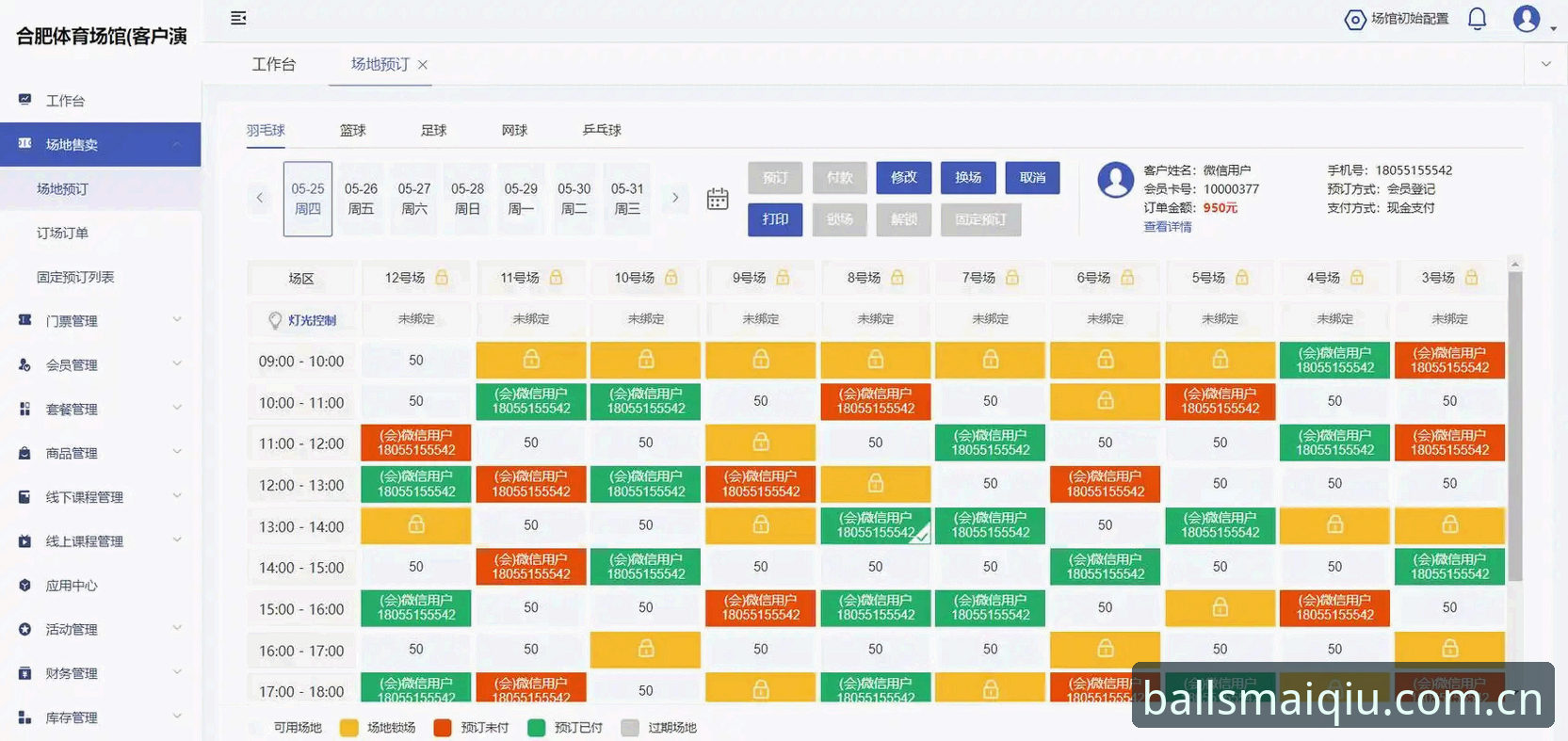
Task: Open 订场订单 in sidebar
Action: tap(62, 233)
